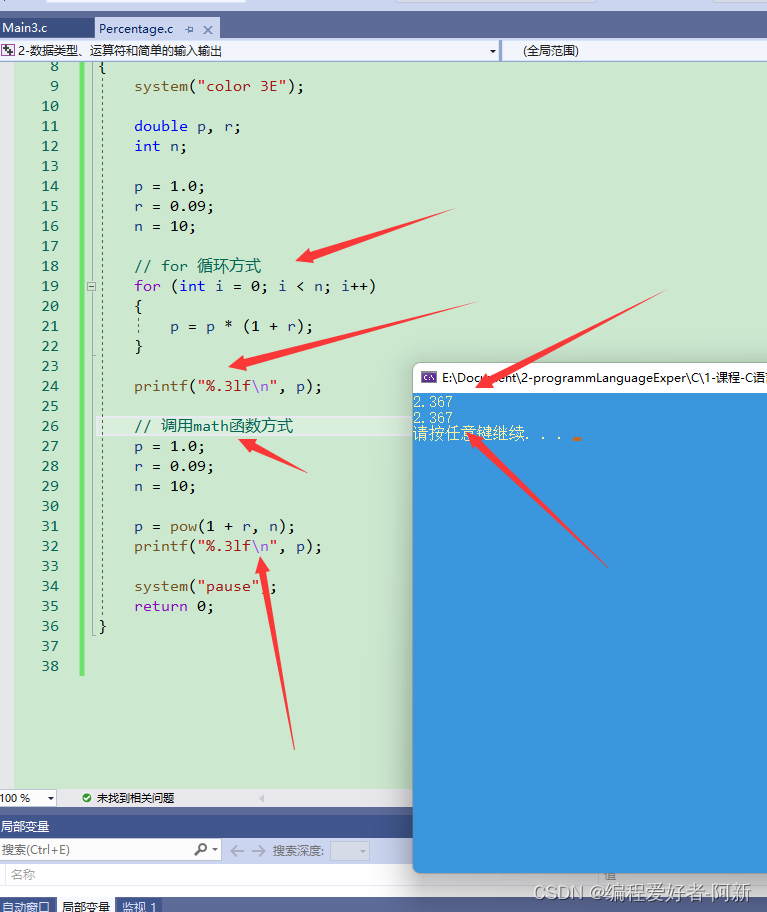Open the (全局范围) scope dropdown
Screen dimensions: 767x912
click(634, 51)
